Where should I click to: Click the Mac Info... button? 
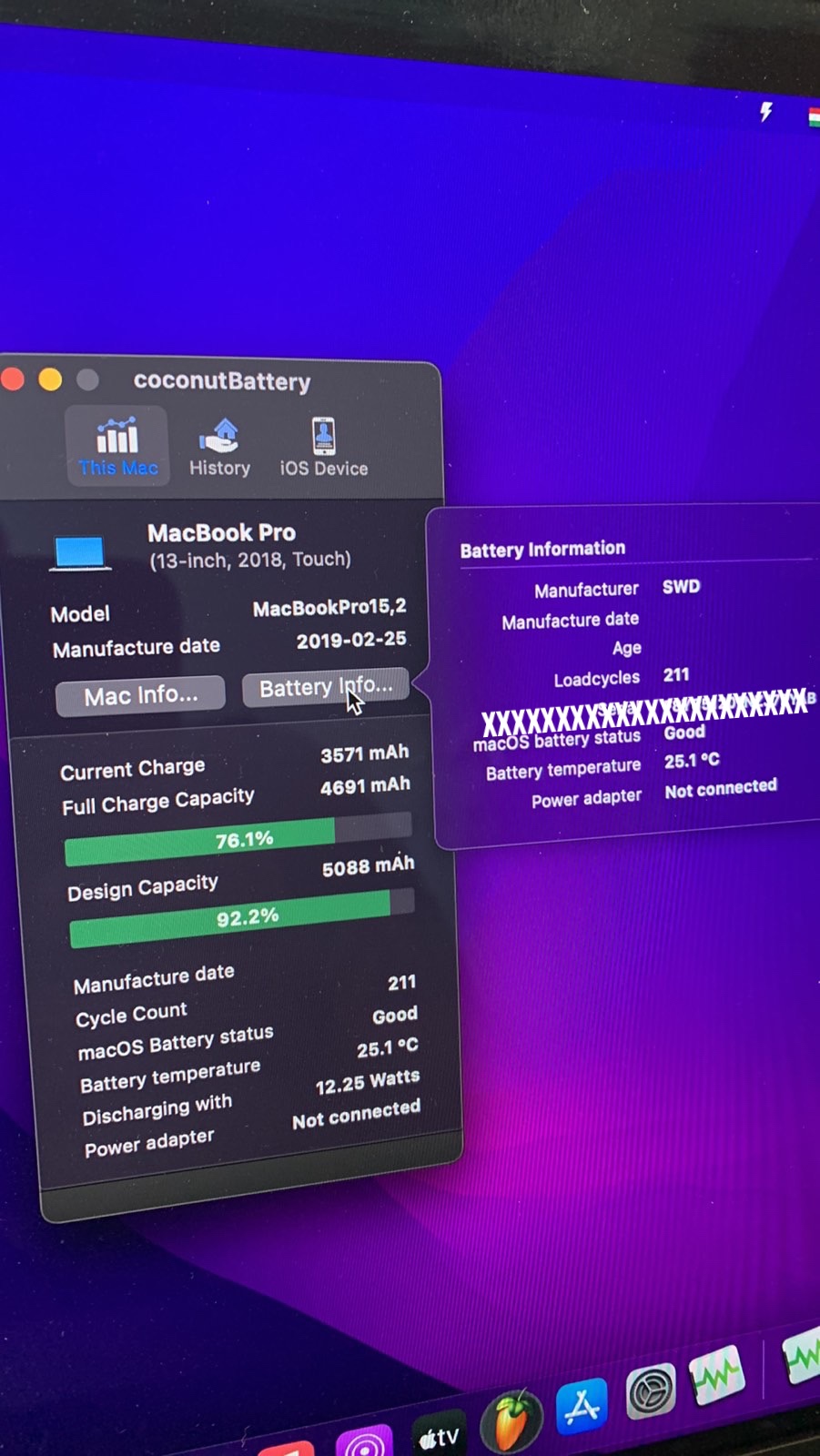tap(140, 696)
